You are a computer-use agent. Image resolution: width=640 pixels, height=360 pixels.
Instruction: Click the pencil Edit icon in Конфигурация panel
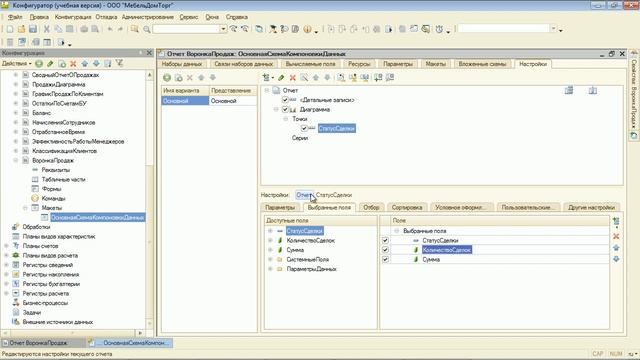(50, 64)
